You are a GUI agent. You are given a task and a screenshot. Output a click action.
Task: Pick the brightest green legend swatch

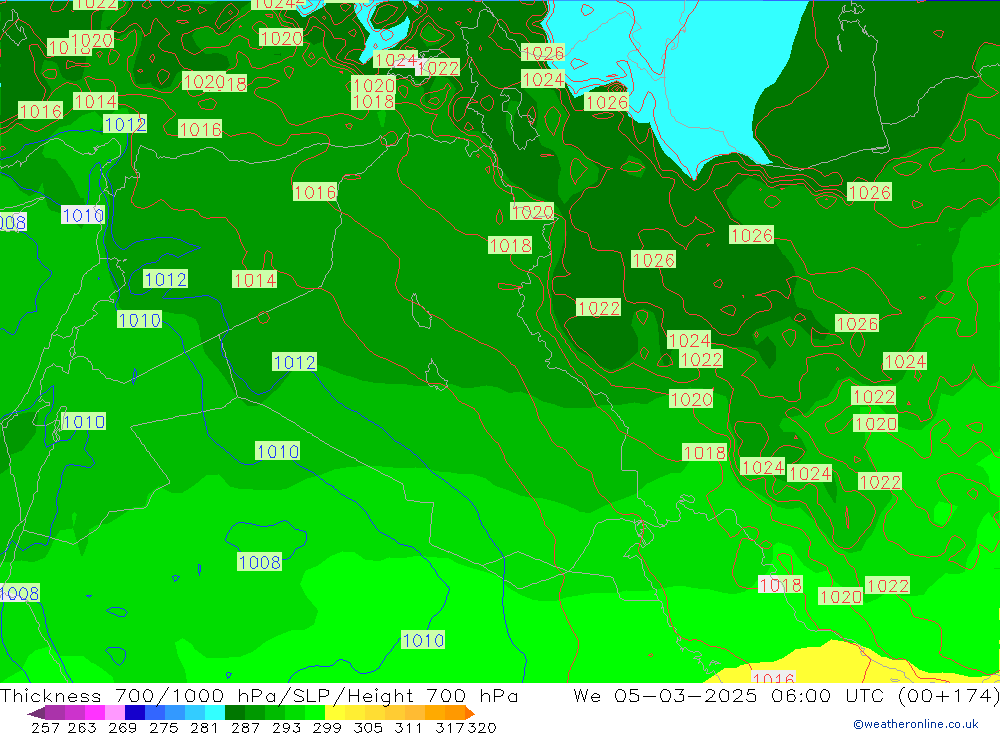click(315, 713)
